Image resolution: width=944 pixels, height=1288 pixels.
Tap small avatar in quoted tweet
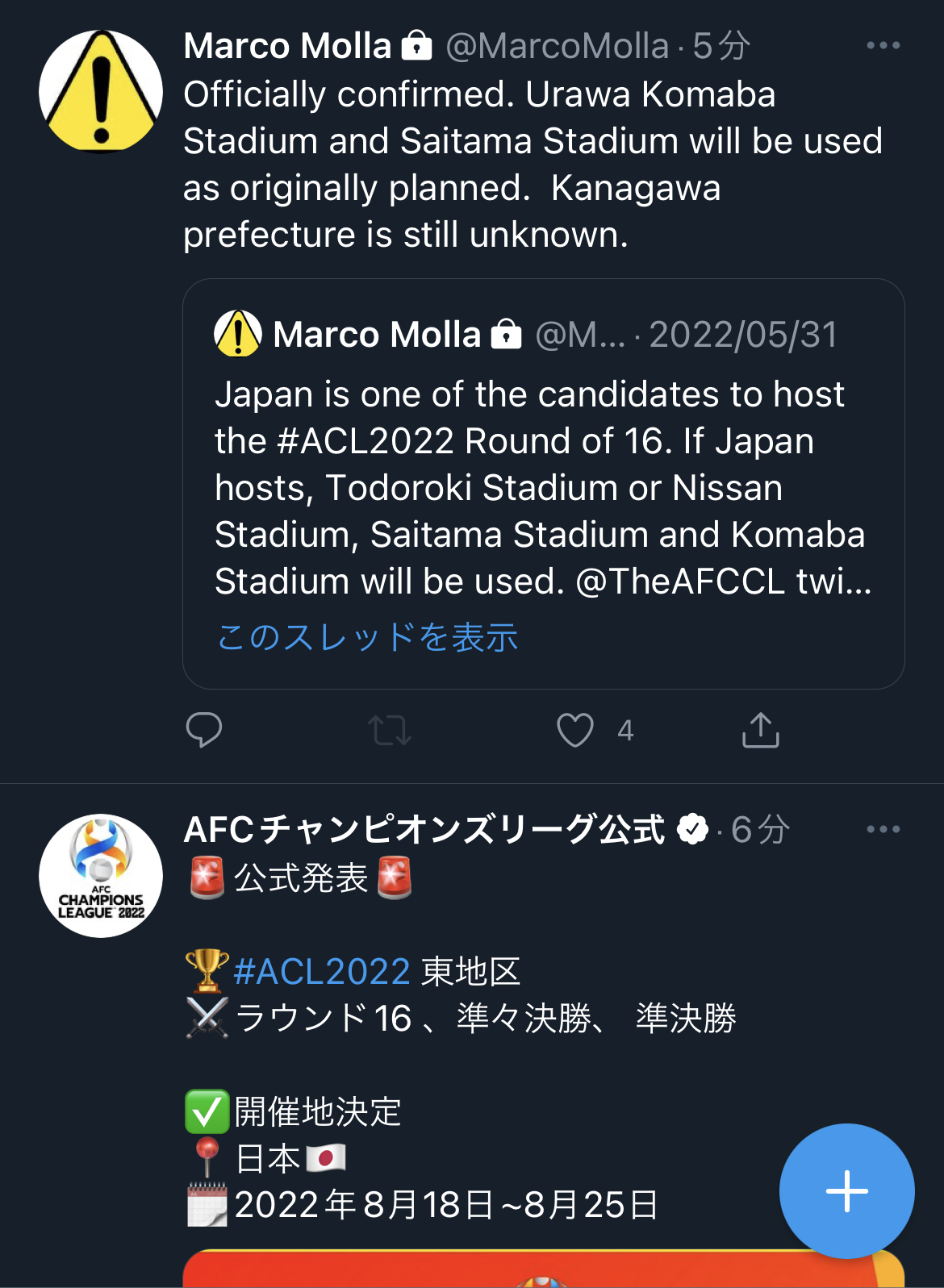[238, 334]
